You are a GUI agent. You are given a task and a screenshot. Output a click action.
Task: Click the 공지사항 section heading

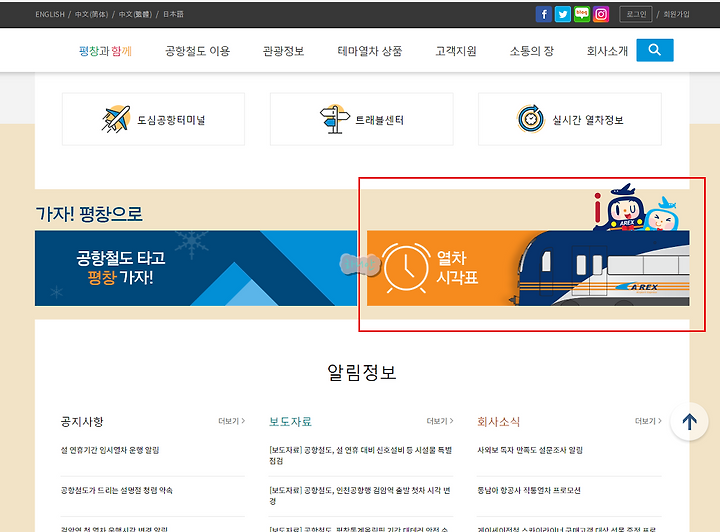82,421
